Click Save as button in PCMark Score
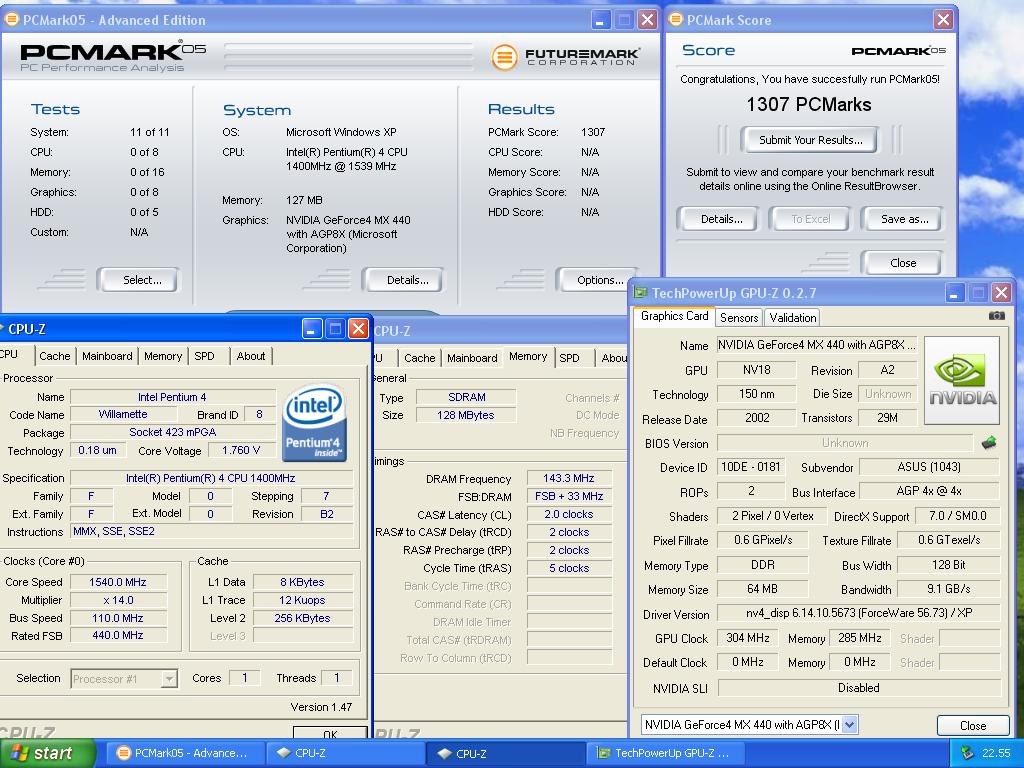This screenshot has height=768, width=1024. [904, 219]
